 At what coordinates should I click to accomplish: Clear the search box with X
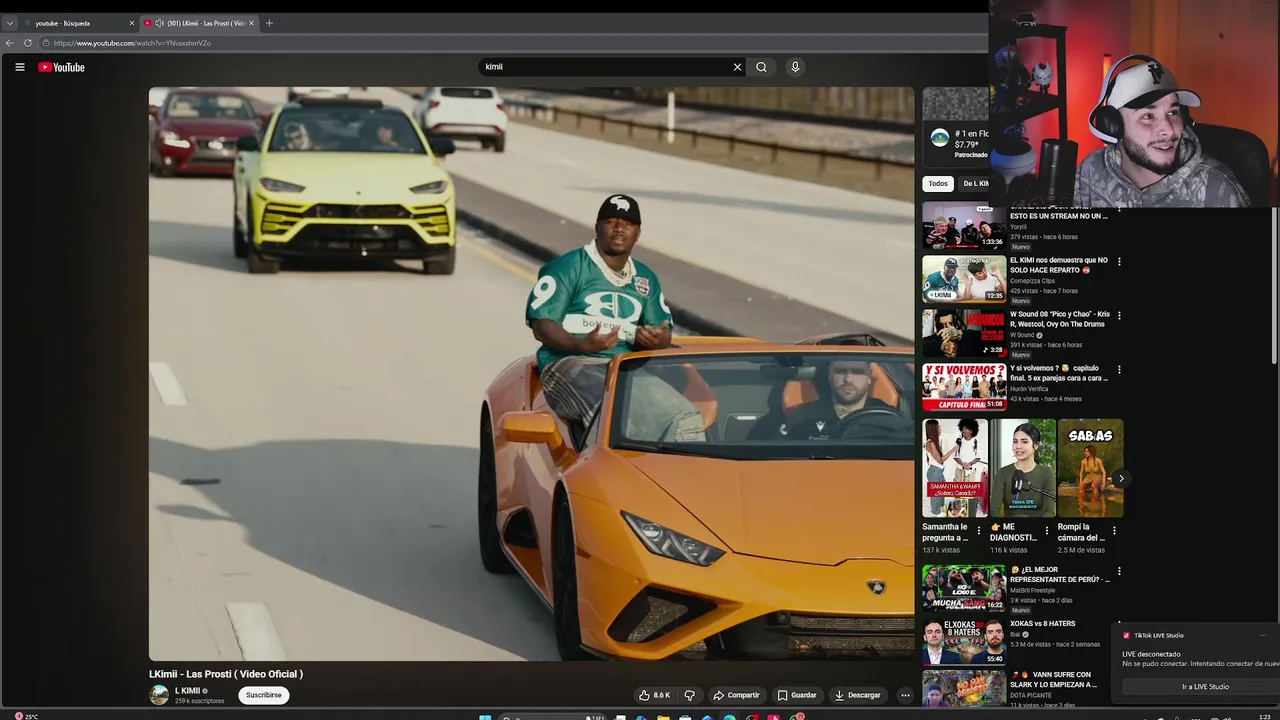click(737, 67)
